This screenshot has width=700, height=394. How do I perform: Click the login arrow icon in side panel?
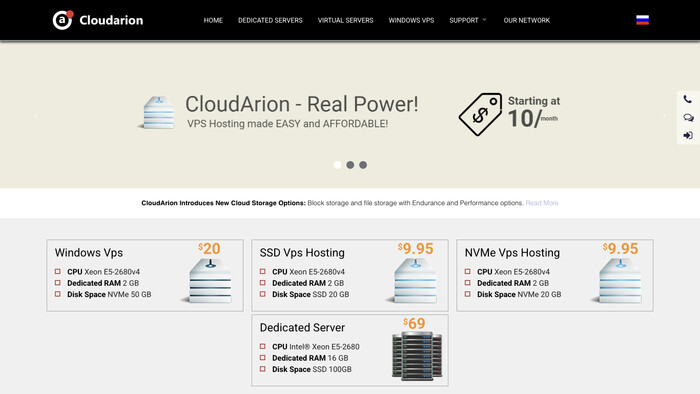pyautogui.click(x=688, y=136)
